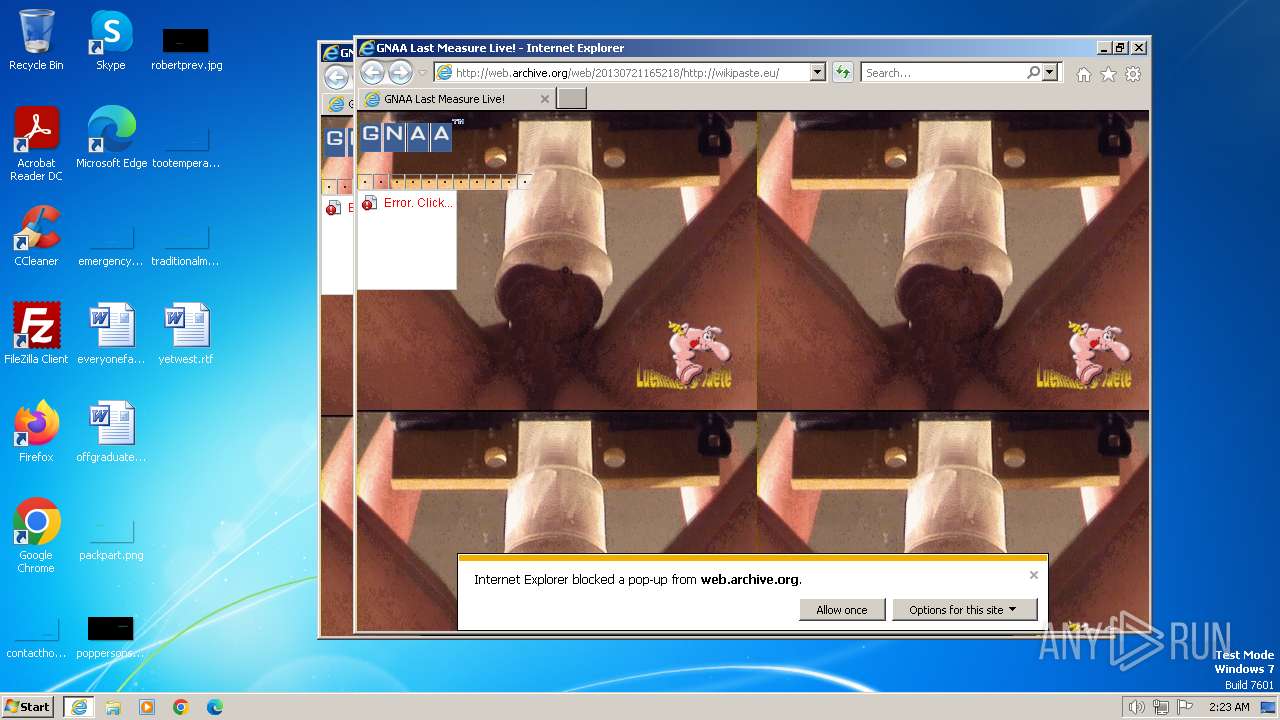This screenshot has width=1280, height=720.
Task: Click the back arrow in the background IE window
Action: point(336,77)
